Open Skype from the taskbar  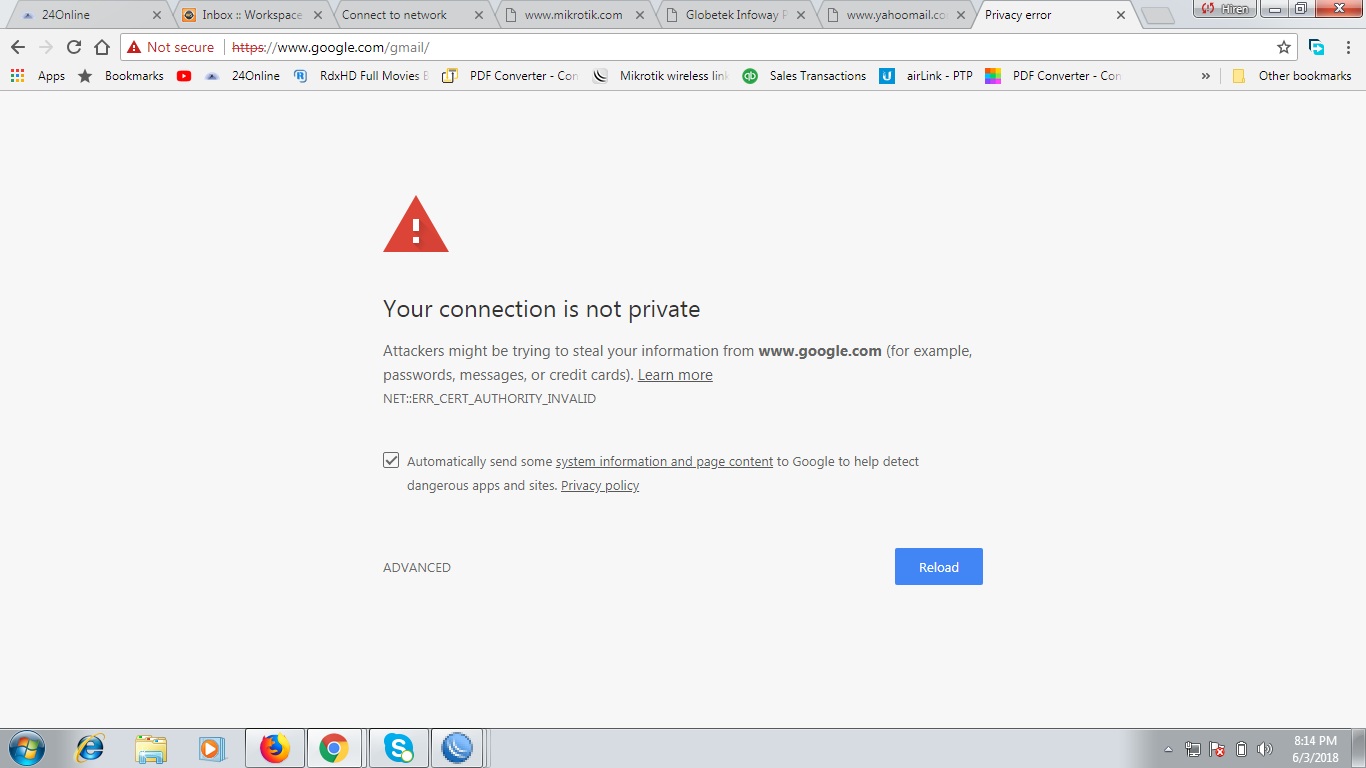[x=398, y=748]
